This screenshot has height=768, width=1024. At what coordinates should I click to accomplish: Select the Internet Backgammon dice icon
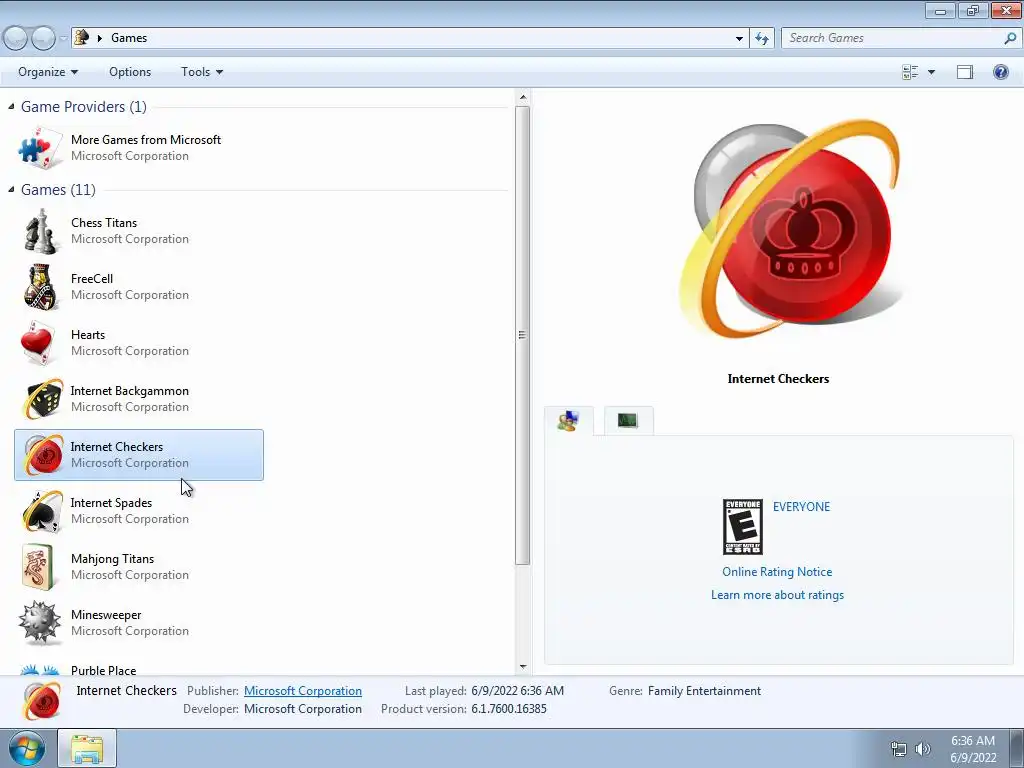[42, 398]
